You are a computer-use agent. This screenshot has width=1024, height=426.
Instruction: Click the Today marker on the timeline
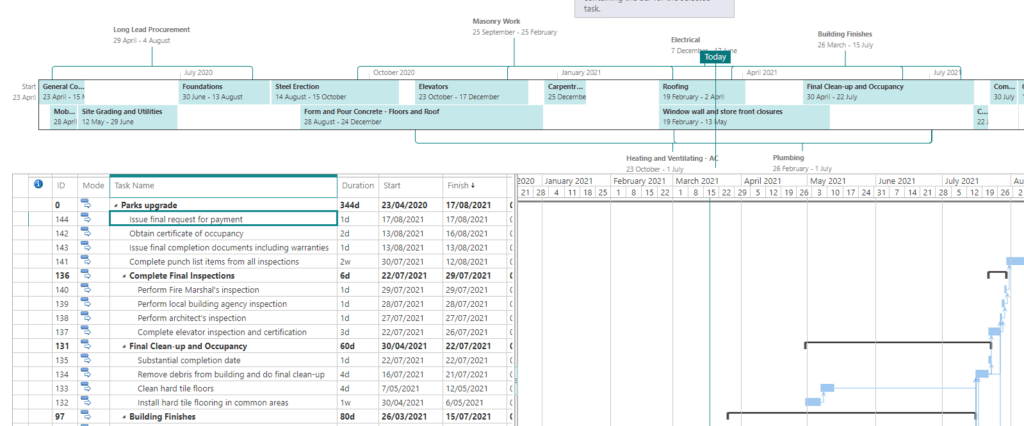pos(715,57)
